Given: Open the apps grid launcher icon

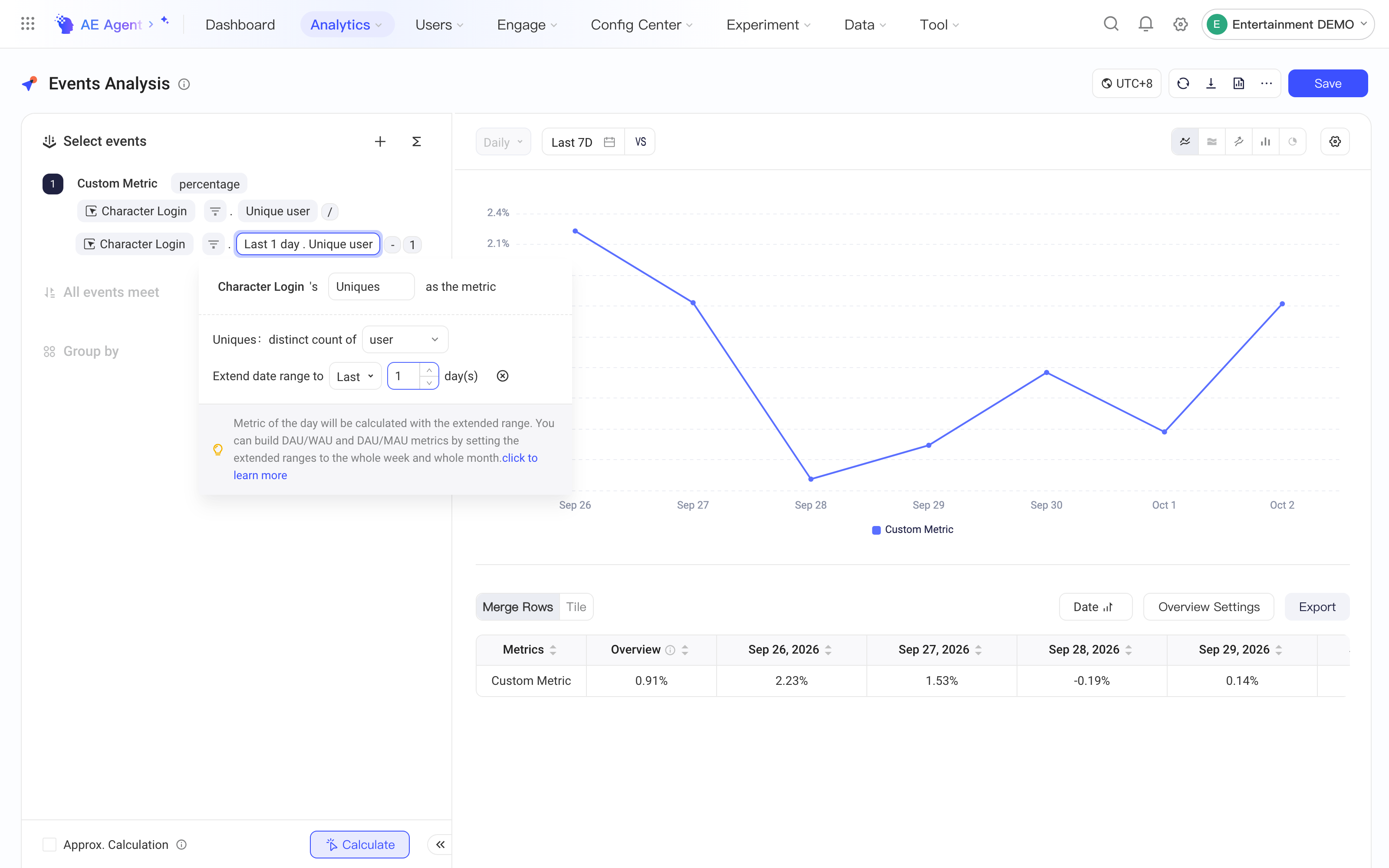Looking at the screenshot, I should pos(27,24).
